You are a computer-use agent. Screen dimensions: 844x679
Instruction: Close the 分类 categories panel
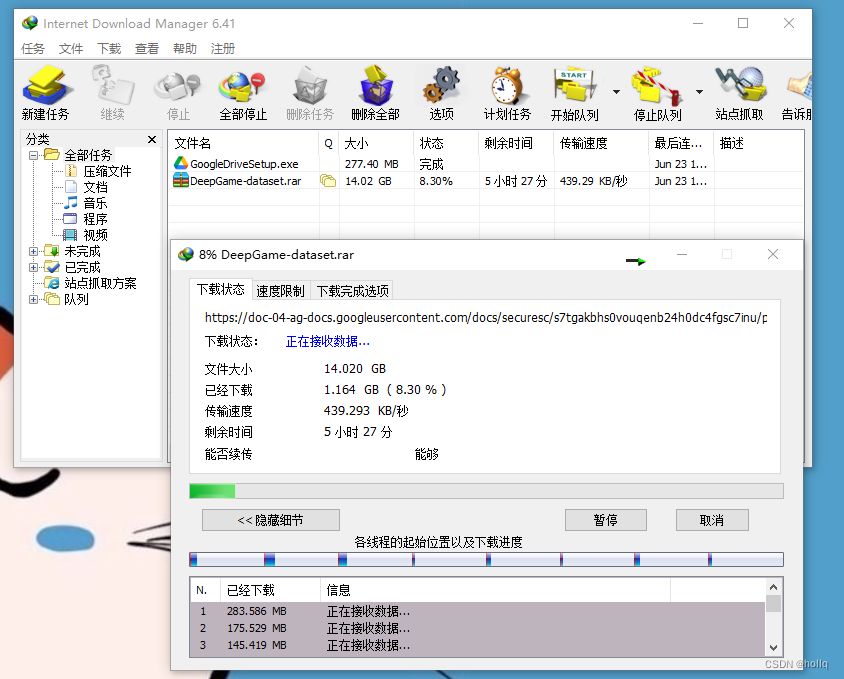152,139
